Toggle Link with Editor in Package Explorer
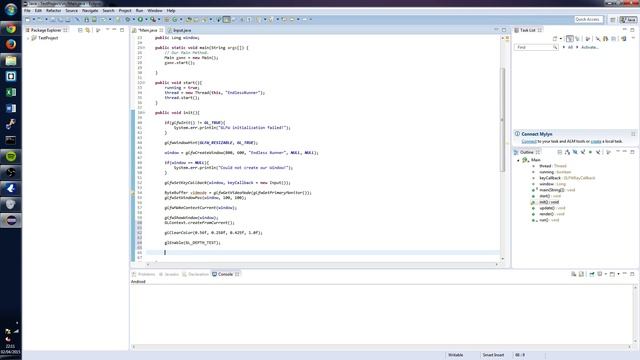 point(87,30)
